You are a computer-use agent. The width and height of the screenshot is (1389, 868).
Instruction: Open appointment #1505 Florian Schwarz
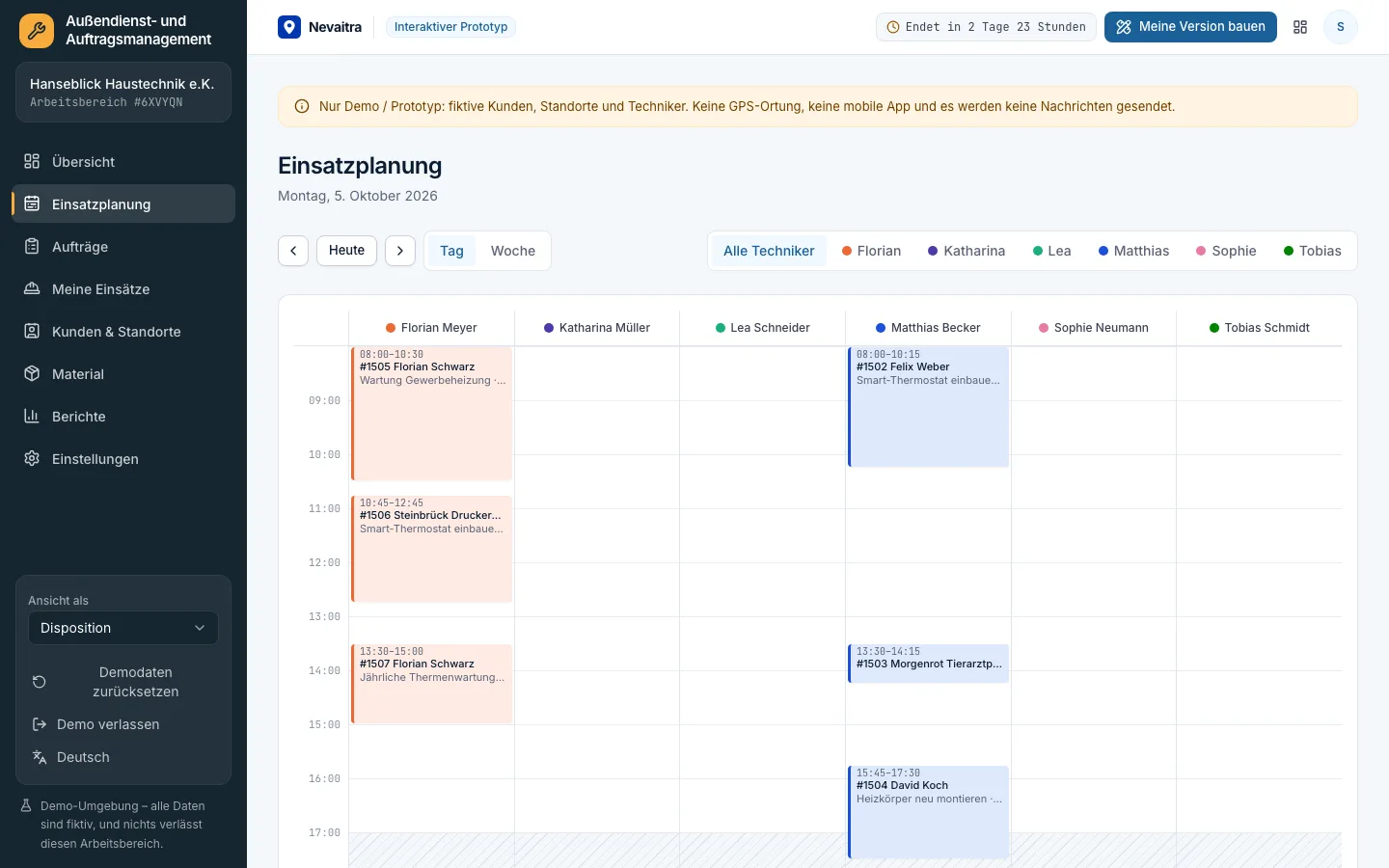point(431,414)
